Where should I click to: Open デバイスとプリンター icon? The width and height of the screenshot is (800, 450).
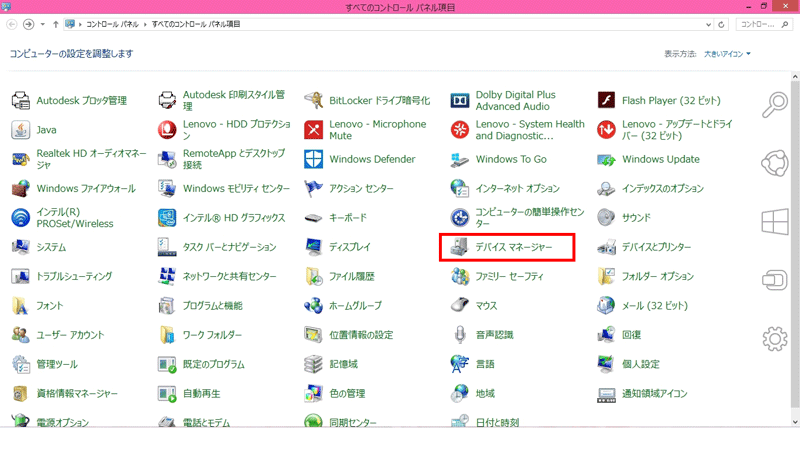606,247
